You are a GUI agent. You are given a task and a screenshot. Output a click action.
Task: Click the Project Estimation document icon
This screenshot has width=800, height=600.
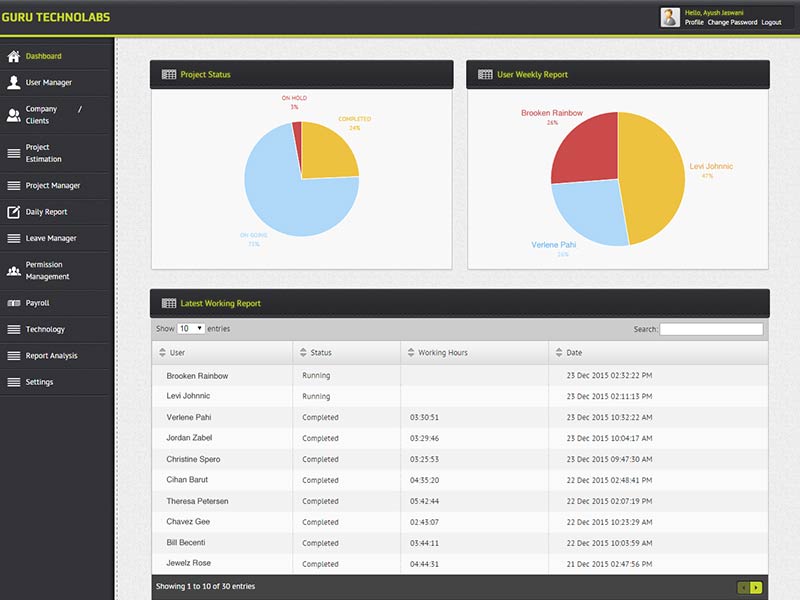12,152
